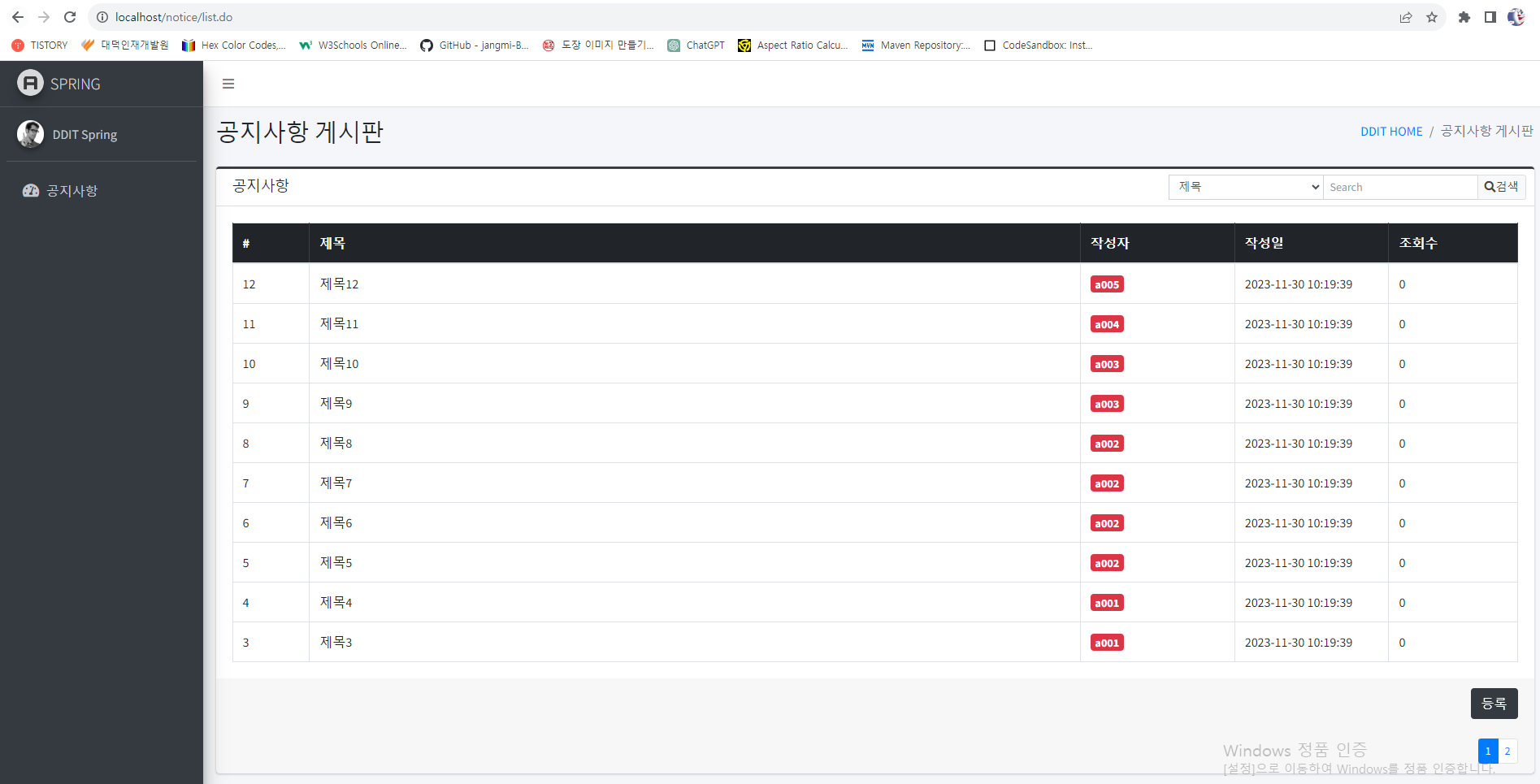Image resolution: width=1540 pixels, height=784 pixels.
Task: Open Aspect Ratio Calculator bookmark
Action: pyautogui.click(x=793, y=45)
